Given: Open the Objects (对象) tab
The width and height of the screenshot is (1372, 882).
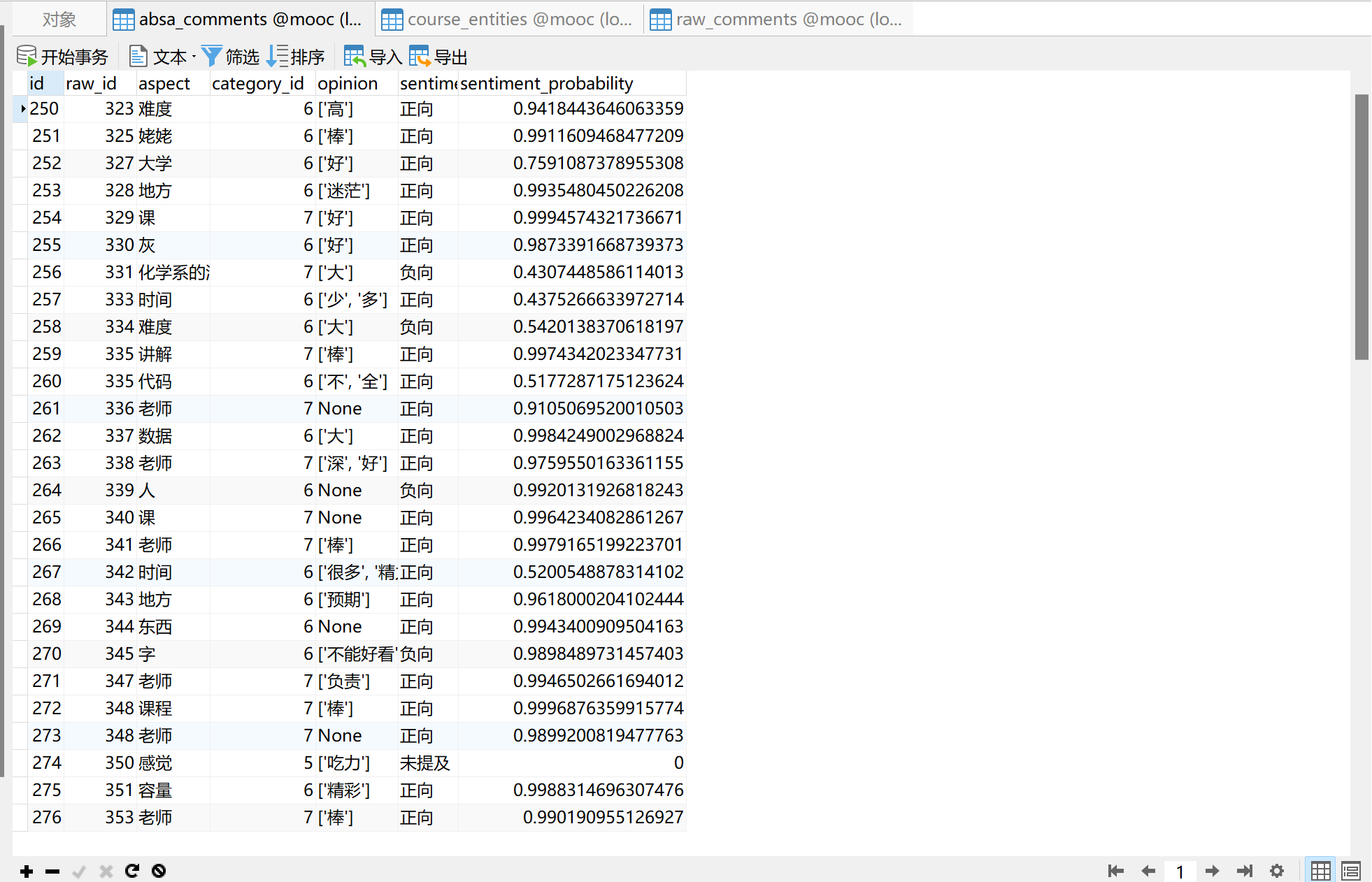Looking at the screenshot, I should click(59, 19).
